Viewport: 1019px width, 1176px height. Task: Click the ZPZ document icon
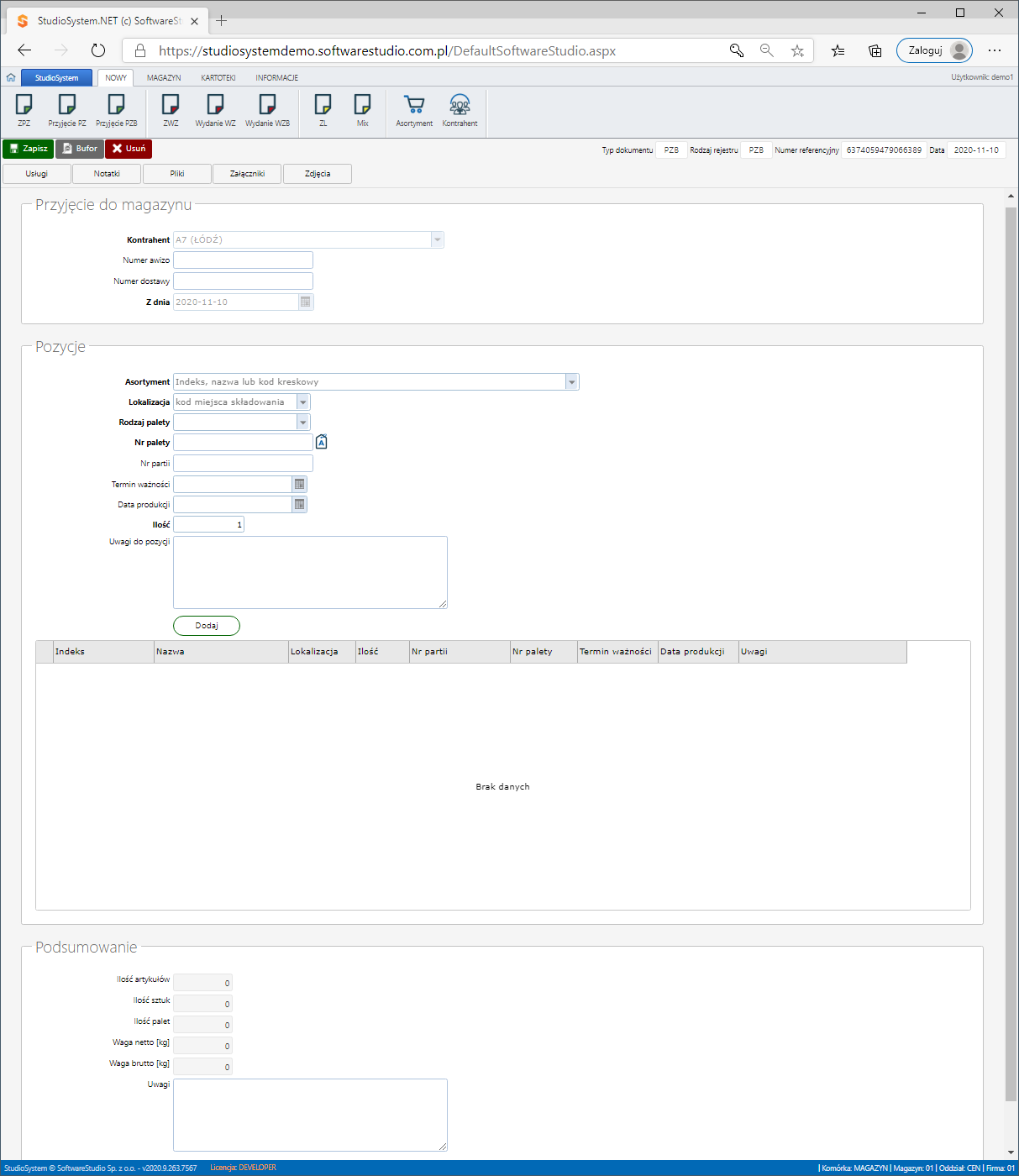24,105
